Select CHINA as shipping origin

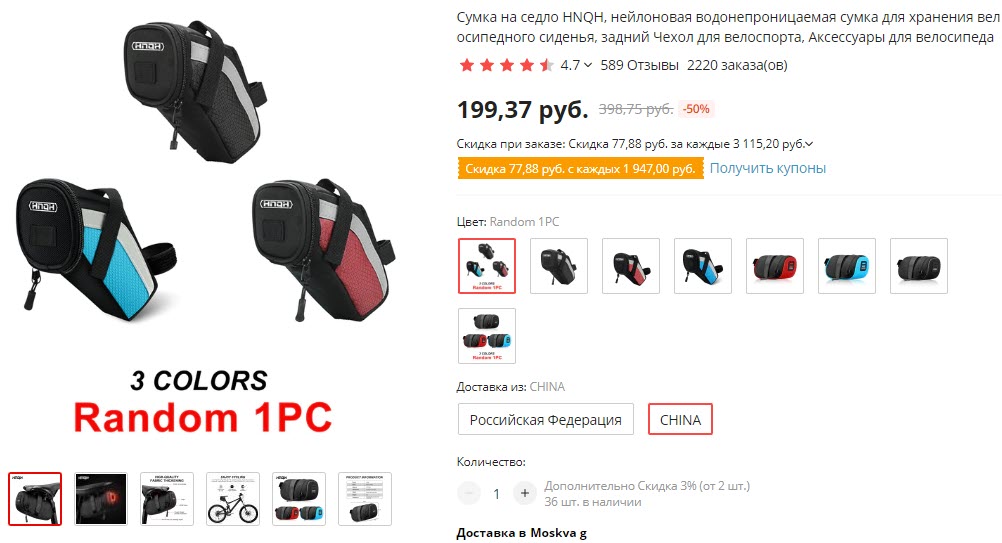[680, 419]
